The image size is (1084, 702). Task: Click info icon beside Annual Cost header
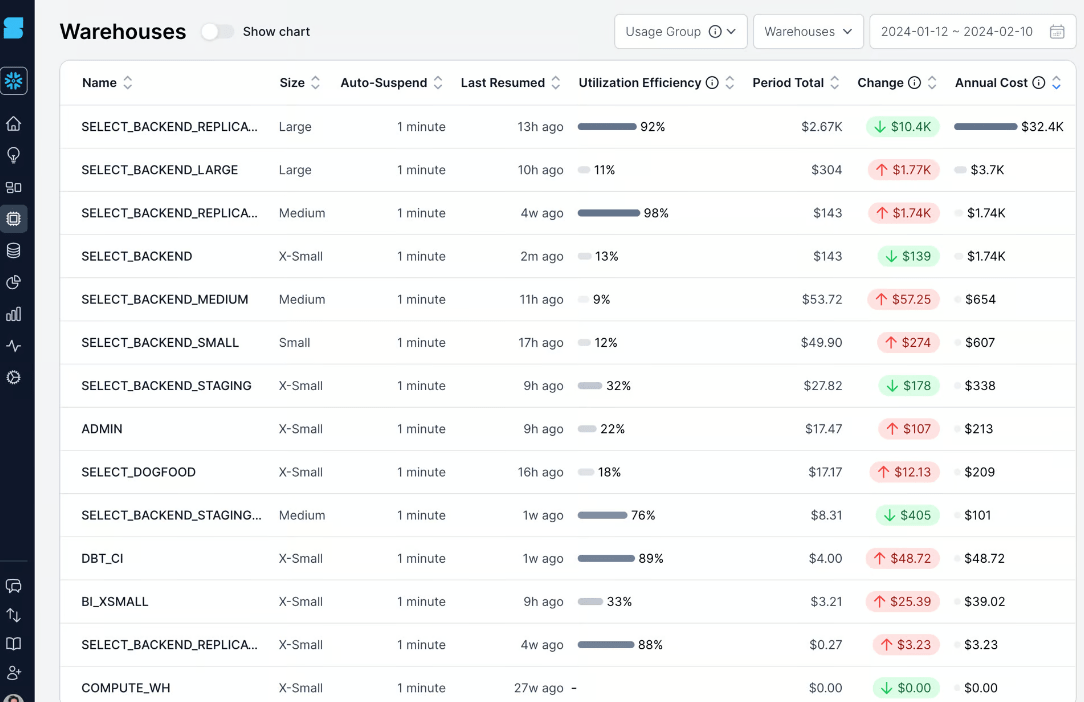coord(1038,83)
